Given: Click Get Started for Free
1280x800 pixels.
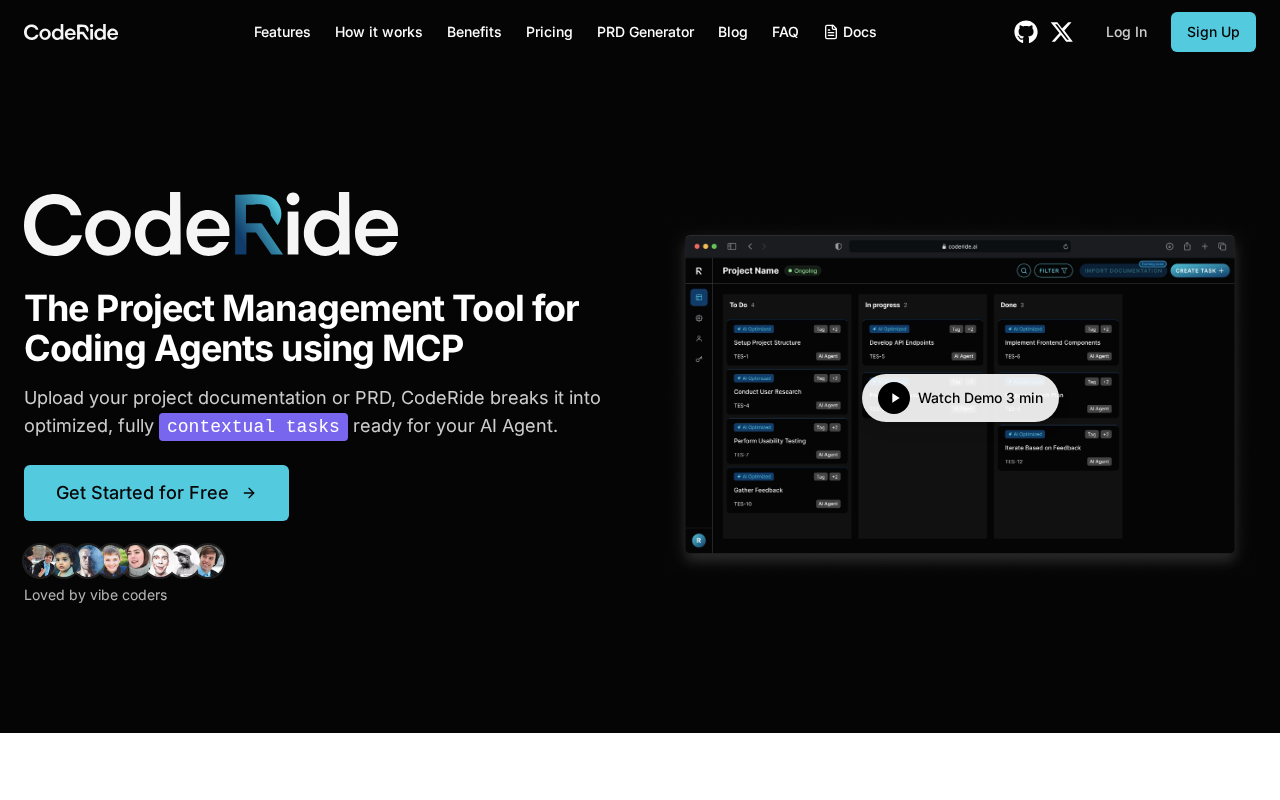Looking at the screenshot, I should pos(156,493).
